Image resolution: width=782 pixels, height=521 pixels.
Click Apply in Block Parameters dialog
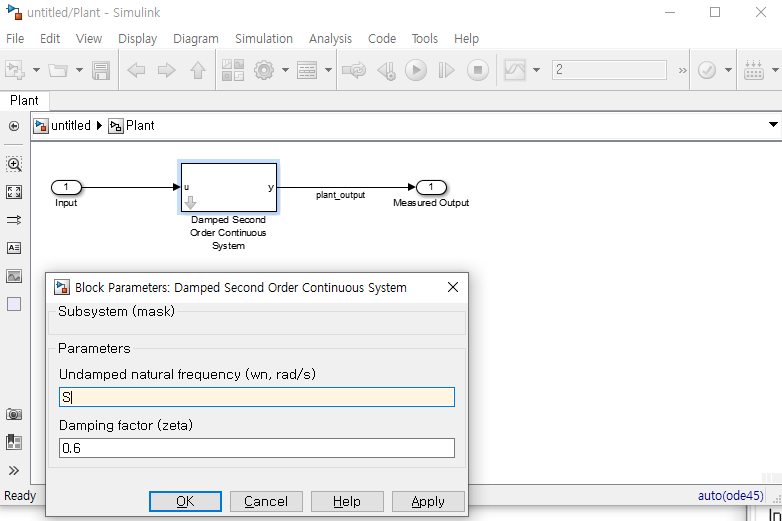tap(428, 501)
